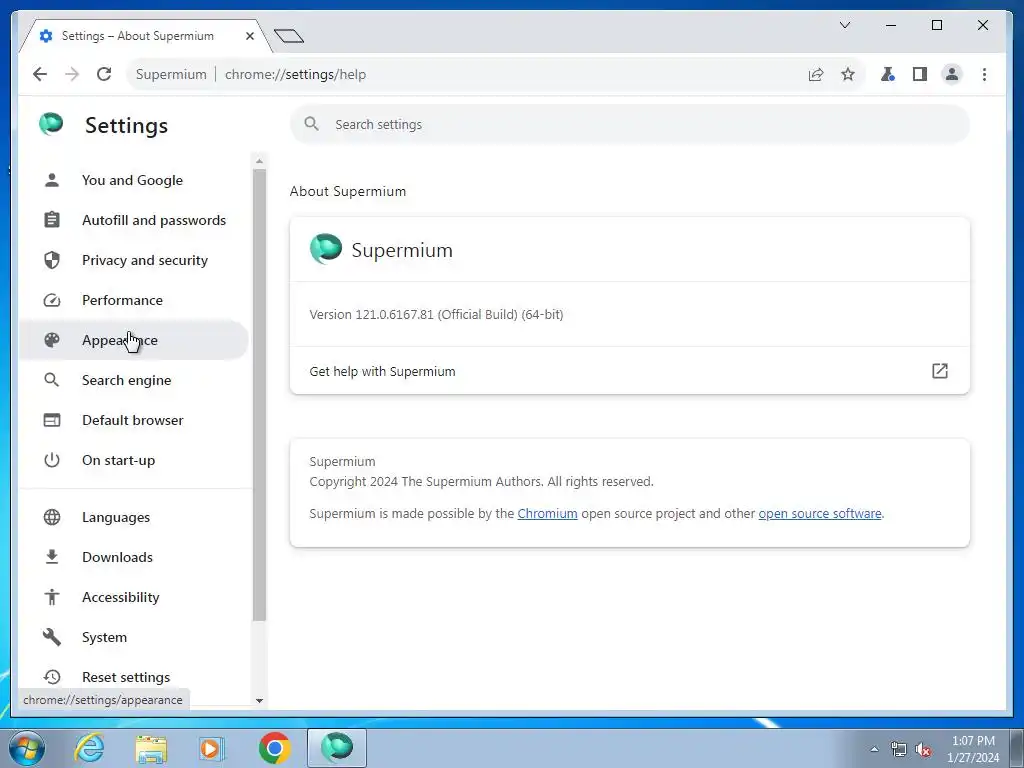Click the download arrow icon beside Downloads
The image size is (1024, 768).
pos(52,557)
